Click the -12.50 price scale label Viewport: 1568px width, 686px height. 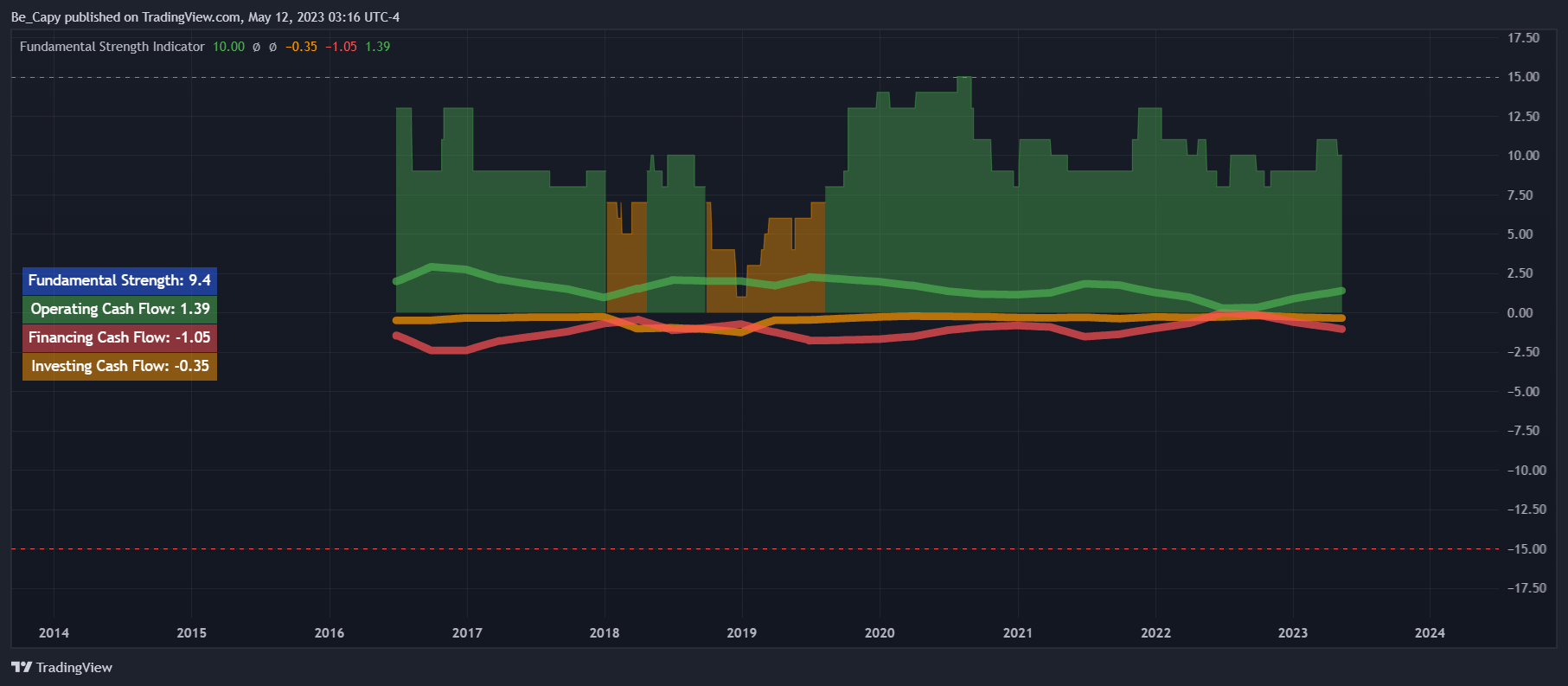click(1527, 510)
